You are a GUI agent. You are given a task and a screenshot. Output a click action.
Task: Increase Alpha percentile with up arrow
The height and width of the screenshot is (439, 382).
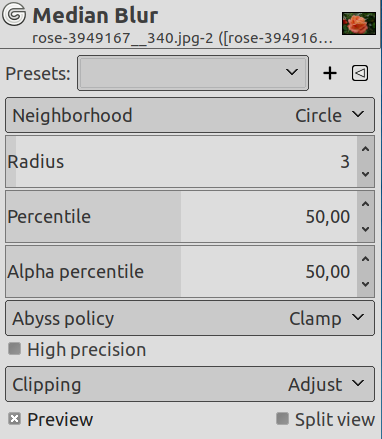pos(365,259)
